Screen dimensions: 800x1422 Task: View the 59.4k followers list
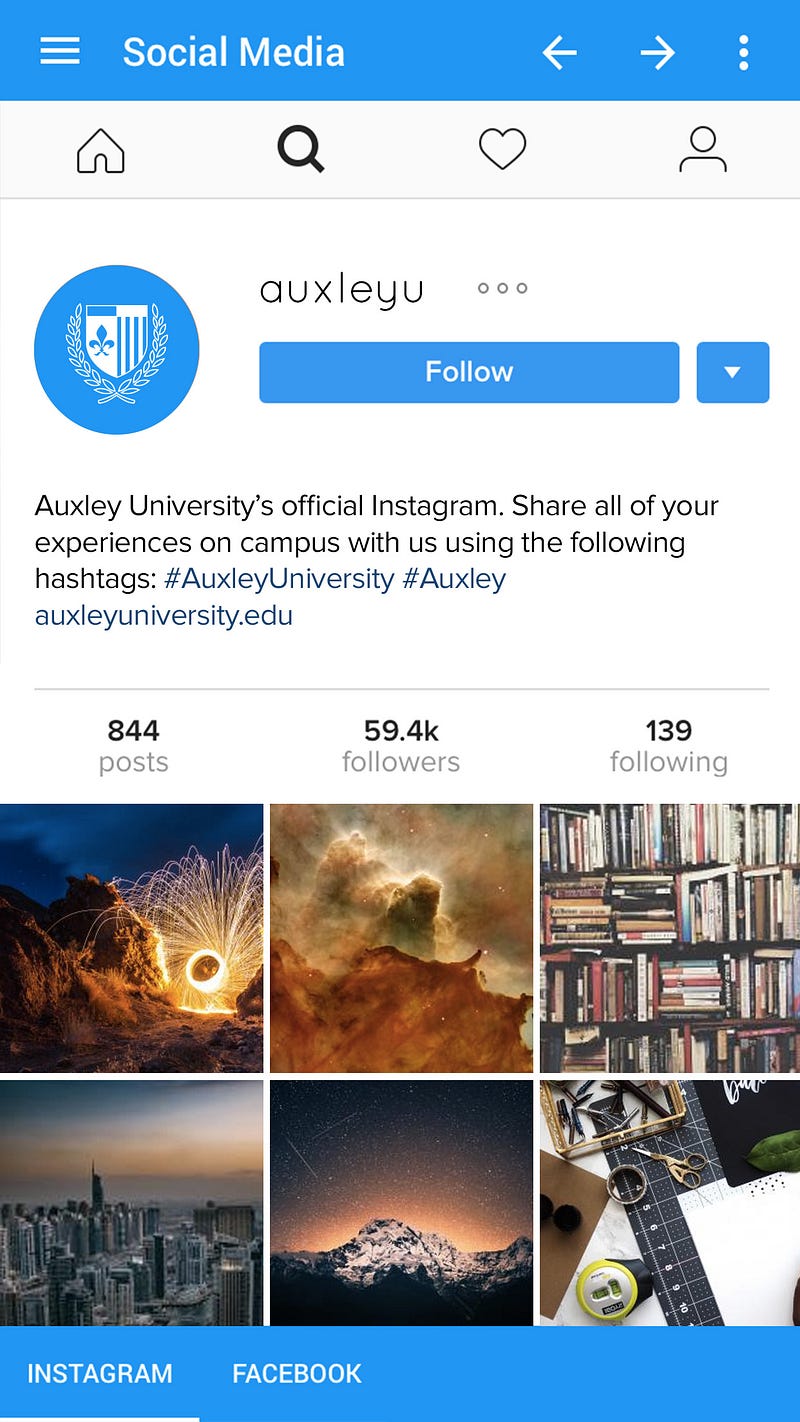(401, 746)
